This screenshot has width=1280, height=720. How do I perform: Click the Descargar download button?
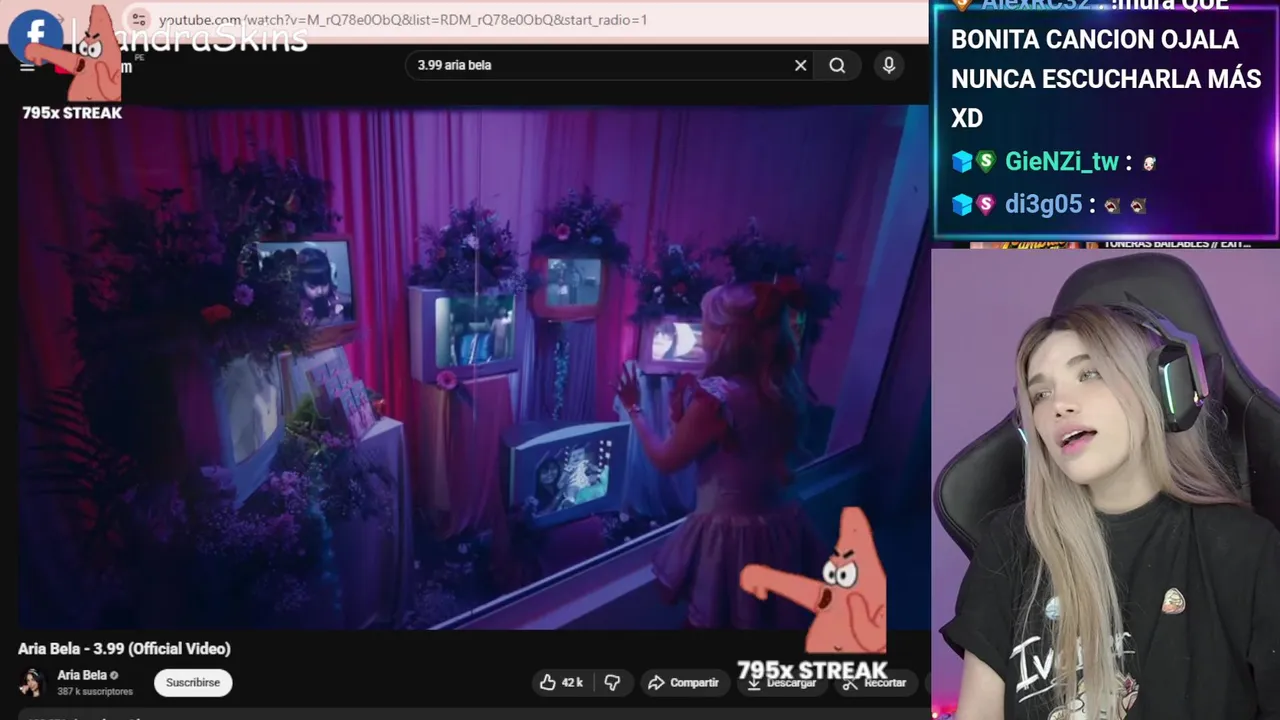(x=780, y=683)
